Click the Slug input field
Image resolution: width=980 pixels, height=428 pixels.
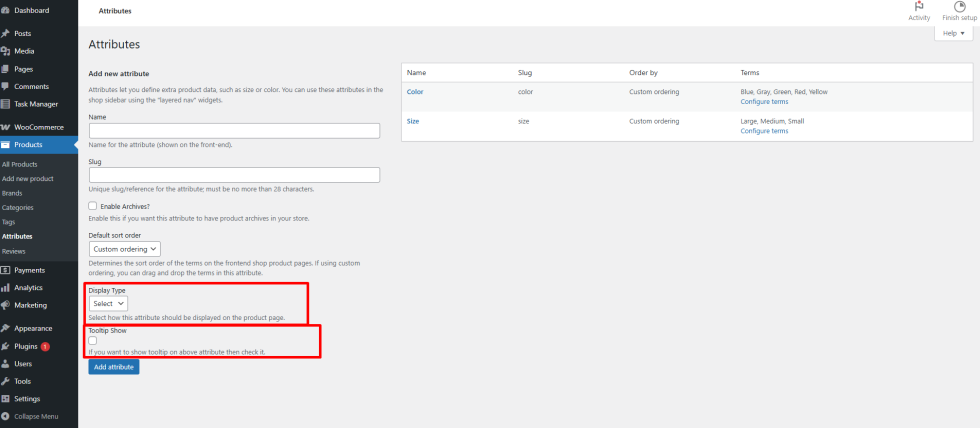(x=234, y=175)
